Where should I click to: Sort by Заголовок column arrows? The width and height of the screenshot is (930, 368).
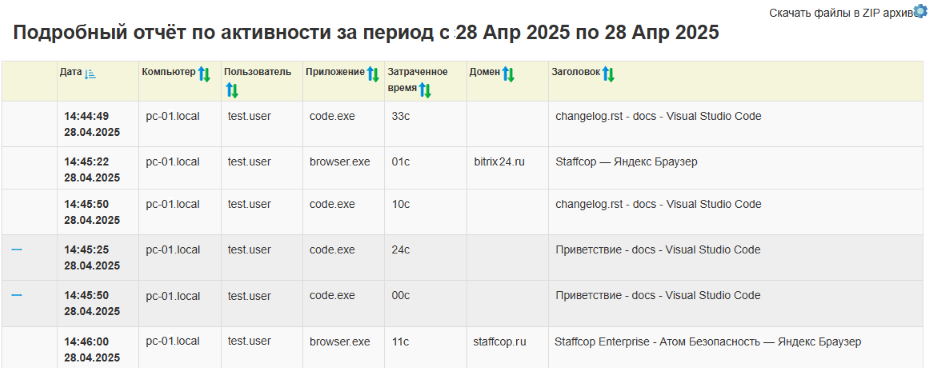pos(609,74)
